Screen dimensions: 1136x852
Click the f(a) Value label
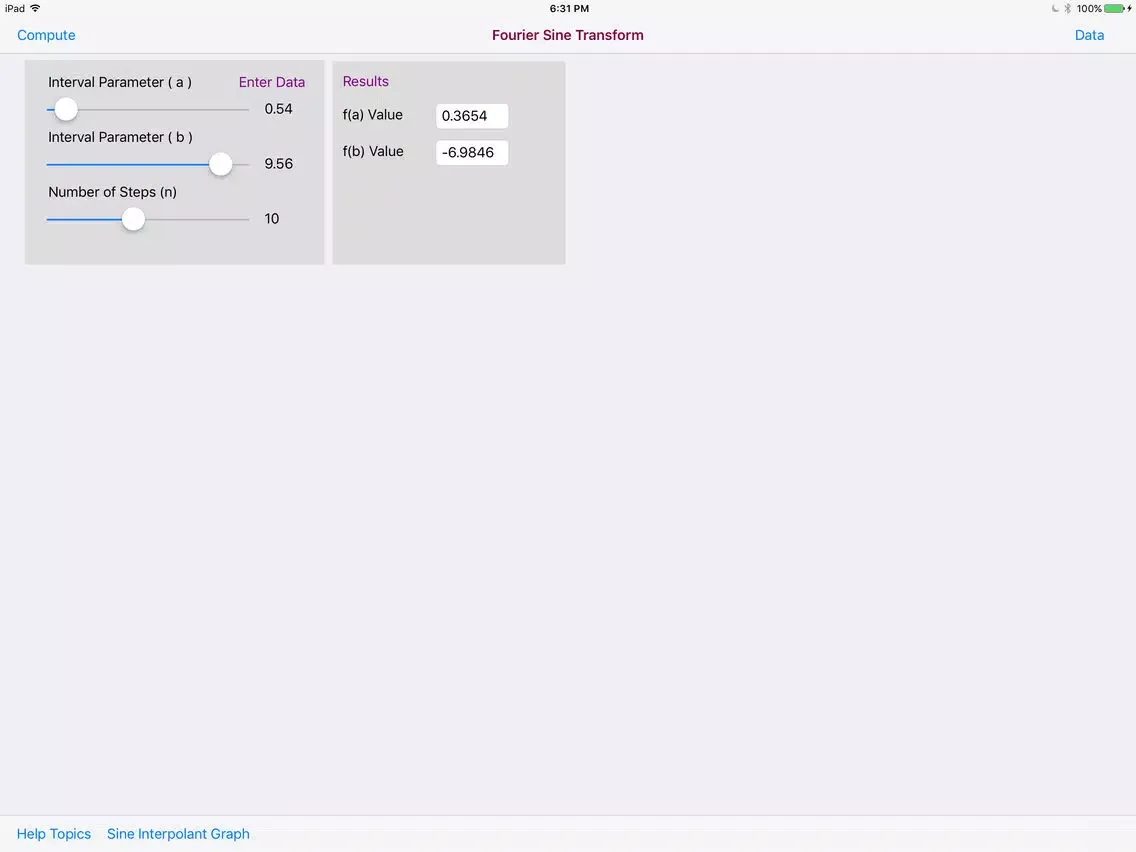pos(372,114)
